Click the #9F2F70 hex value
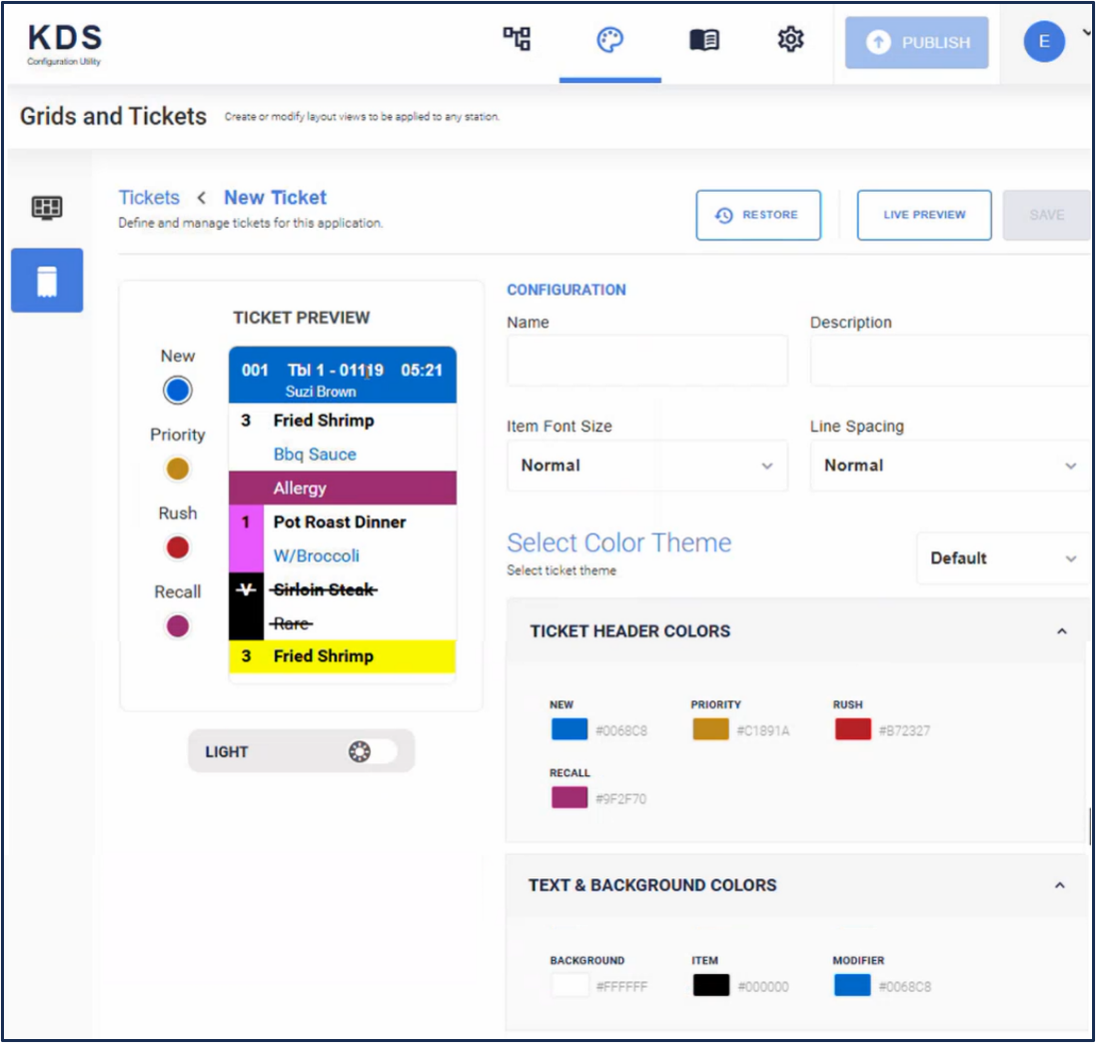 tap(621, 798)
